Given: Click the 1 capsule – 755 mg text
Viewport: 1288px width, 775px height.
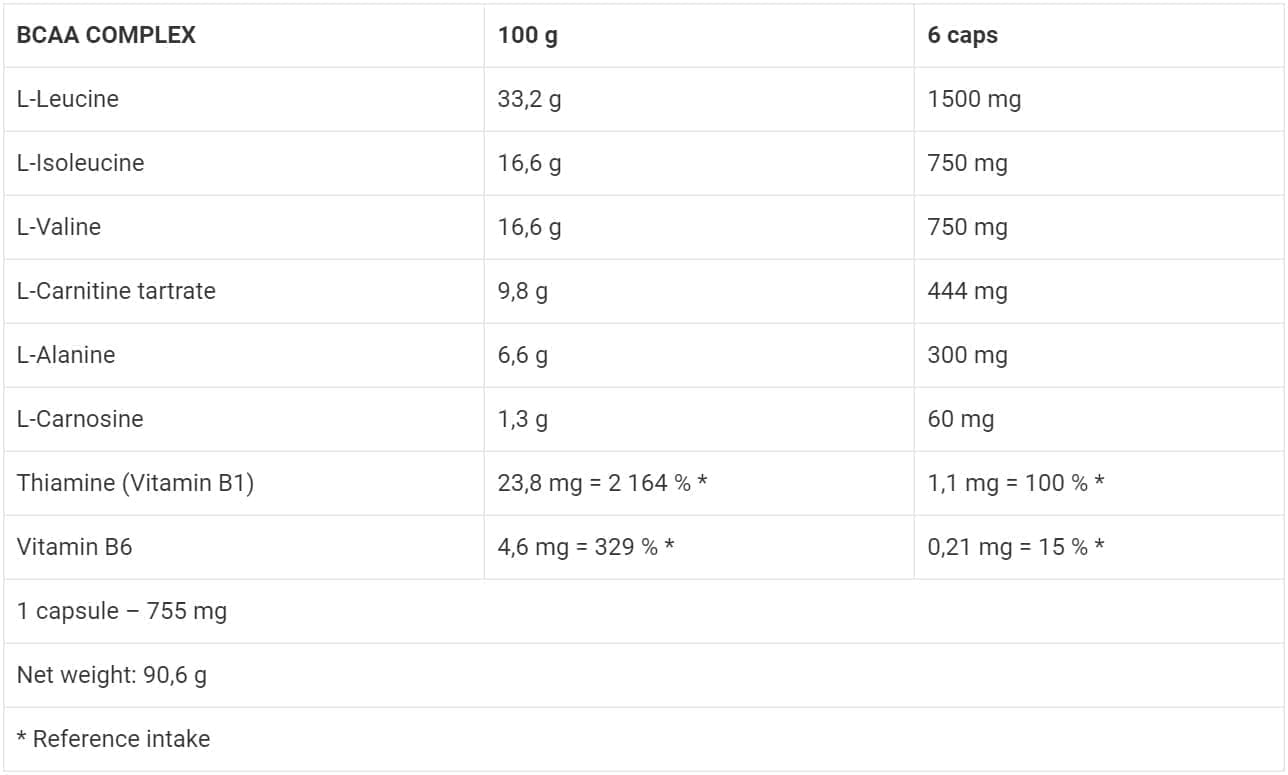Looking at the screenshot, I should click(122, 611).
